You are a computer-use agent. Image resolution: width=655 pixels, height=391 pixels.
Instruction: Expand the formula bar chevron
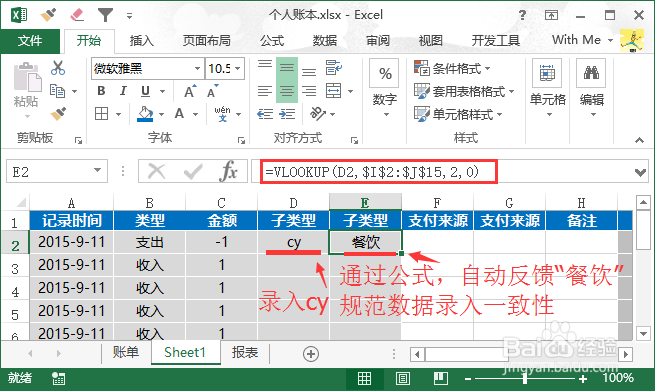pyautogui.click(x=640, y=172)
